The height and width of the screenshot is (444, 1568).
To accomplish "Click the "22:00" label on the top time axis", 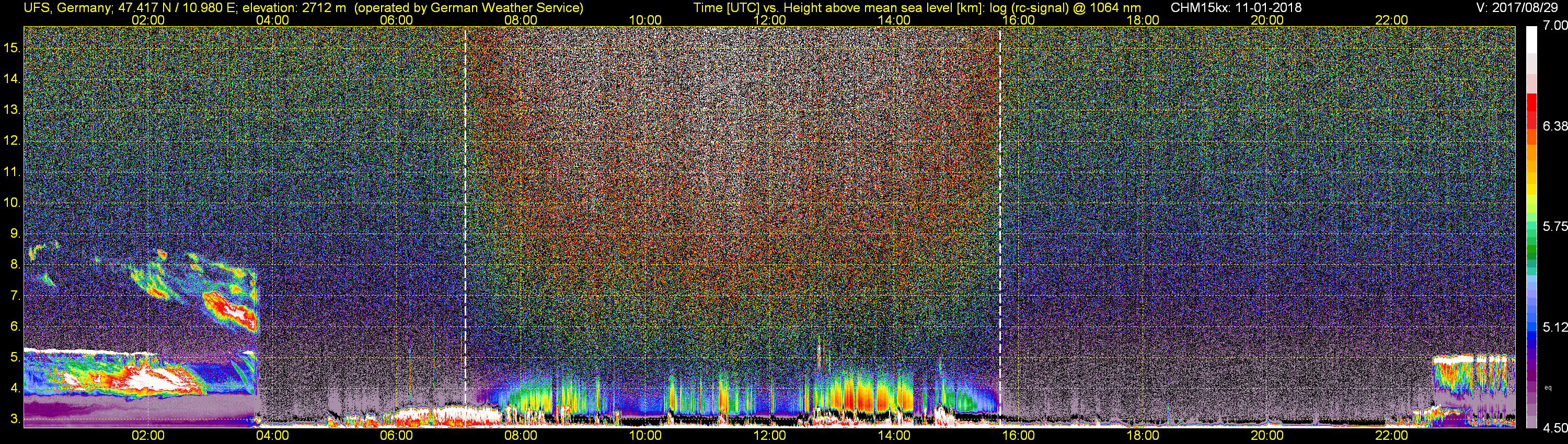I will point(1391,20).
